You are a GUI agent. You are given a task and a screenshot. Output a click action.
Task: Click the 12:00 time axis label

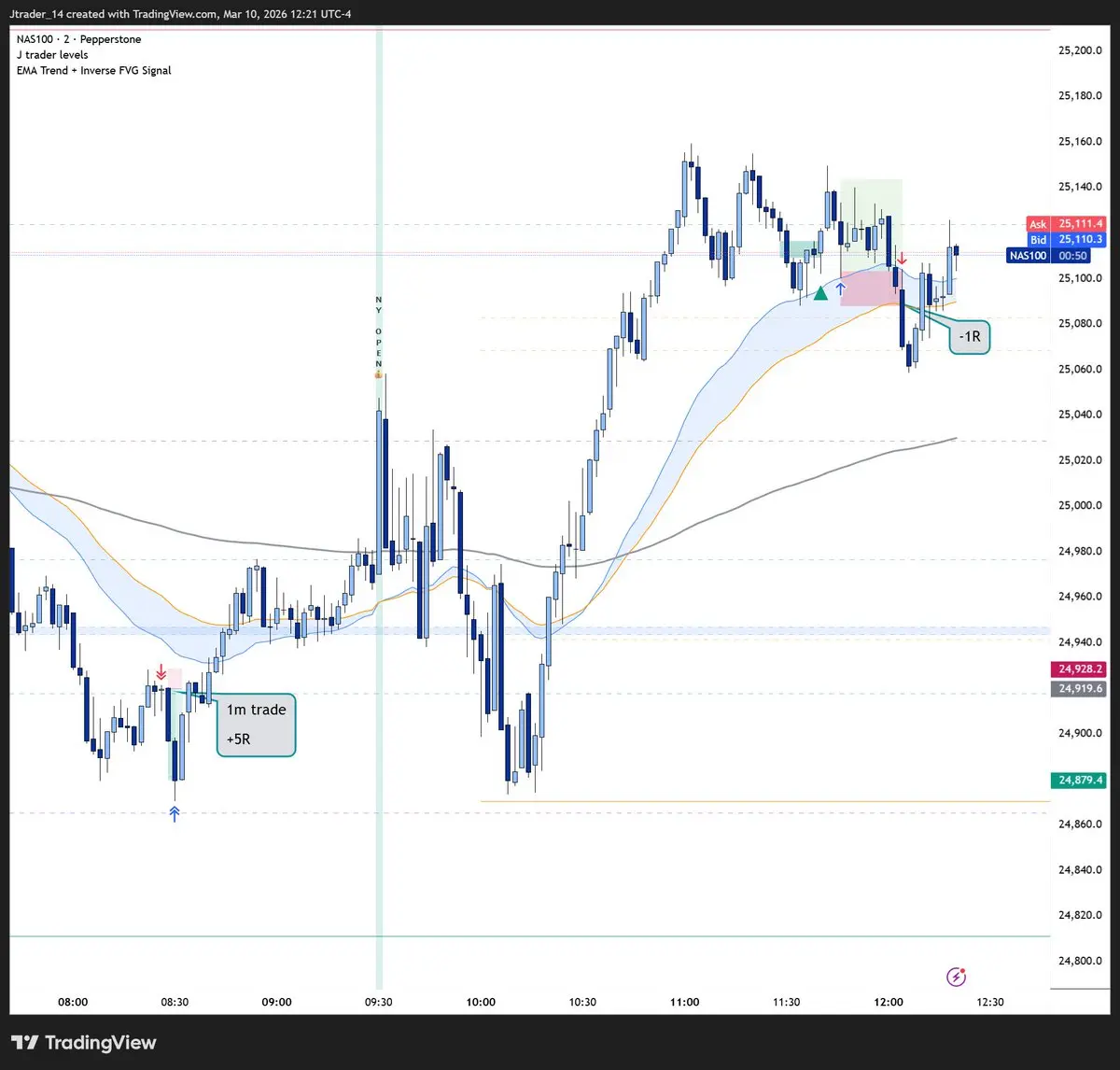coord(889,1002)
